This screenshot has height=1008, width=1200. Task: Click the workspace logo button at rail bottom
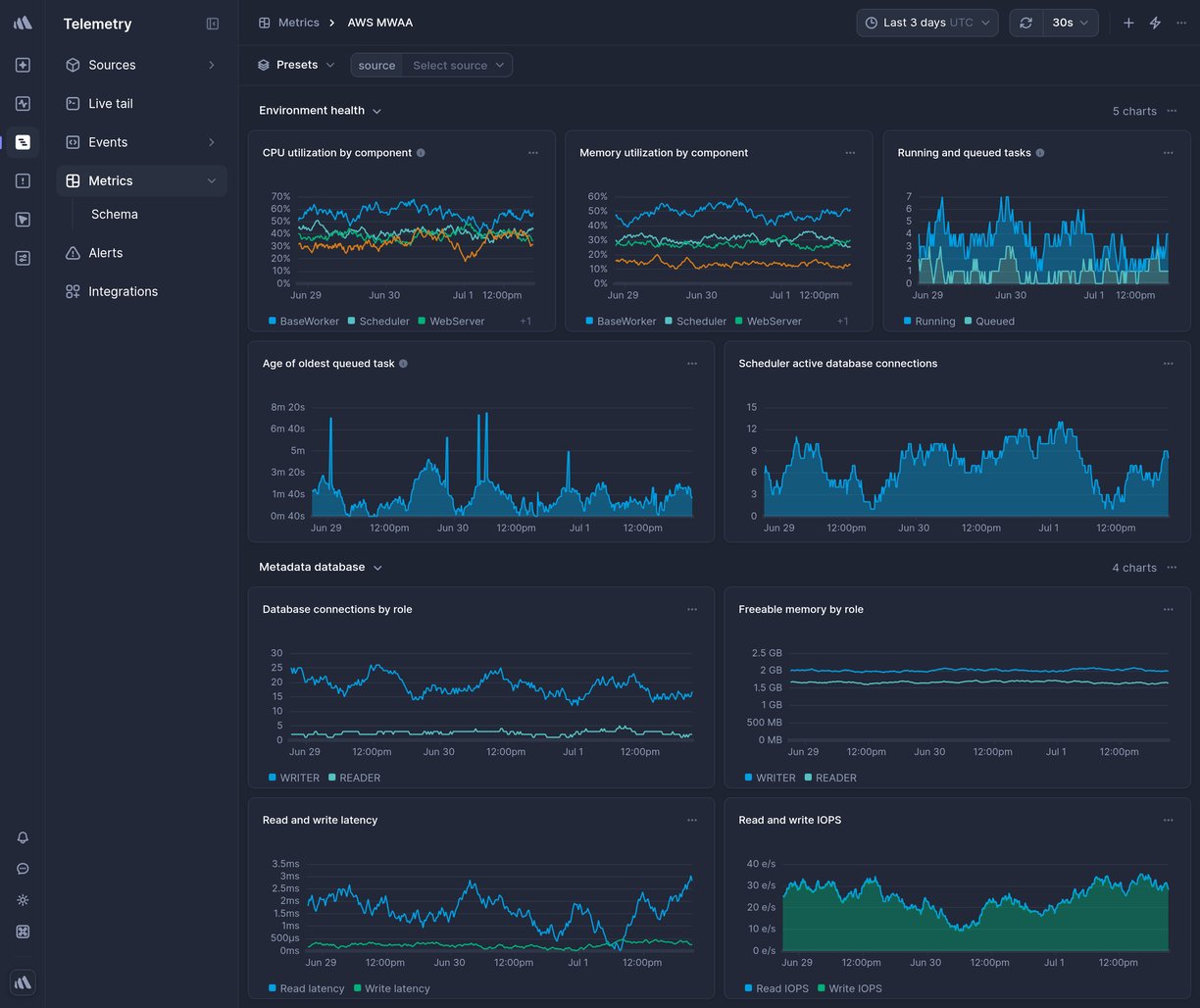23,982
